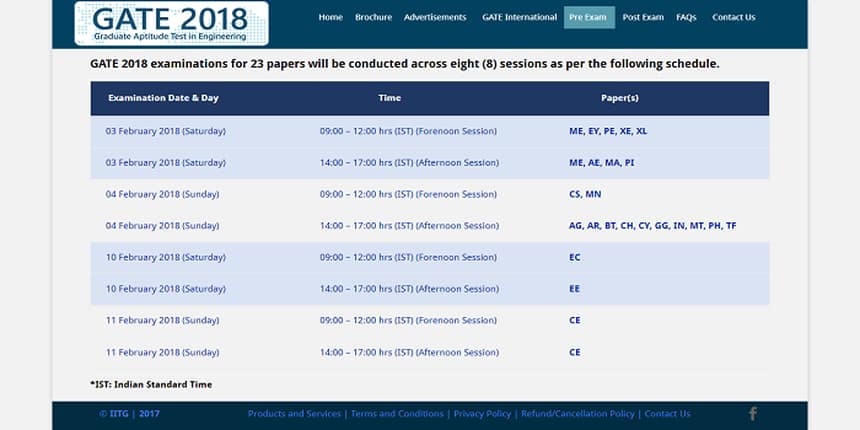Viewport: 860px width, 430px height.
Task: Click 03 February 2018 date in afternoon row
Action: pyautogui.click(x=166, y=163)
